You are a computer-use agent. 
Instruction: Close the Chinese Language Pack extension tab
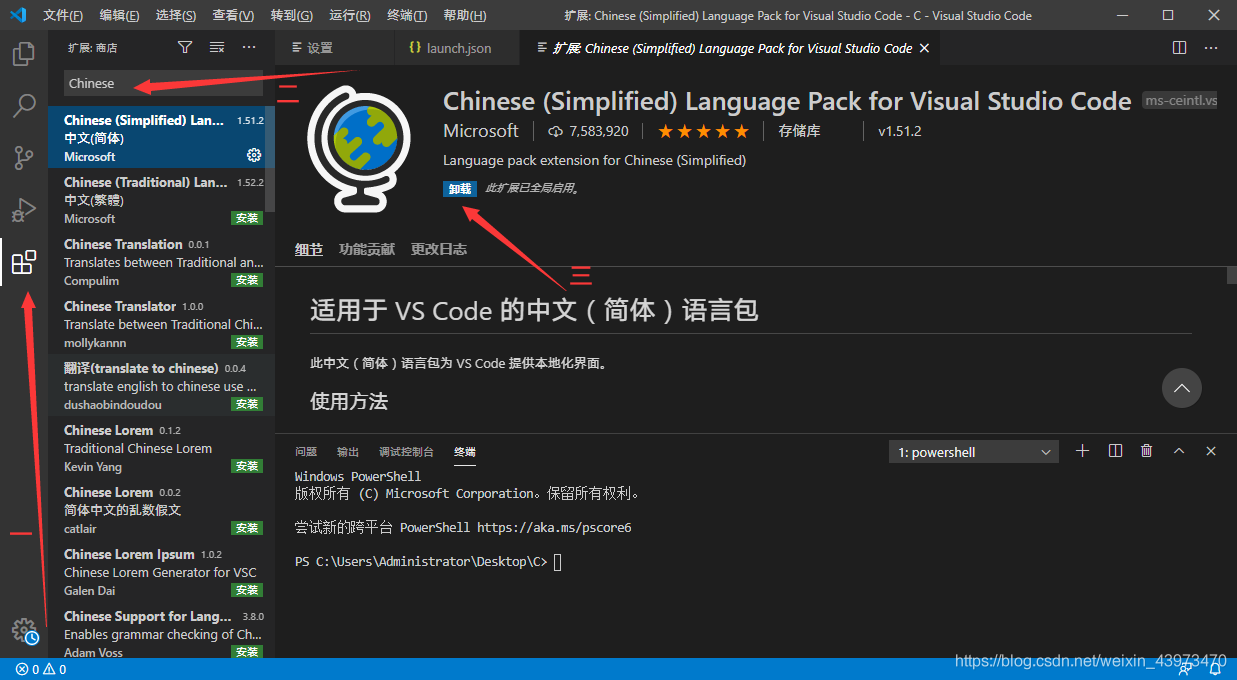[924, 48]
